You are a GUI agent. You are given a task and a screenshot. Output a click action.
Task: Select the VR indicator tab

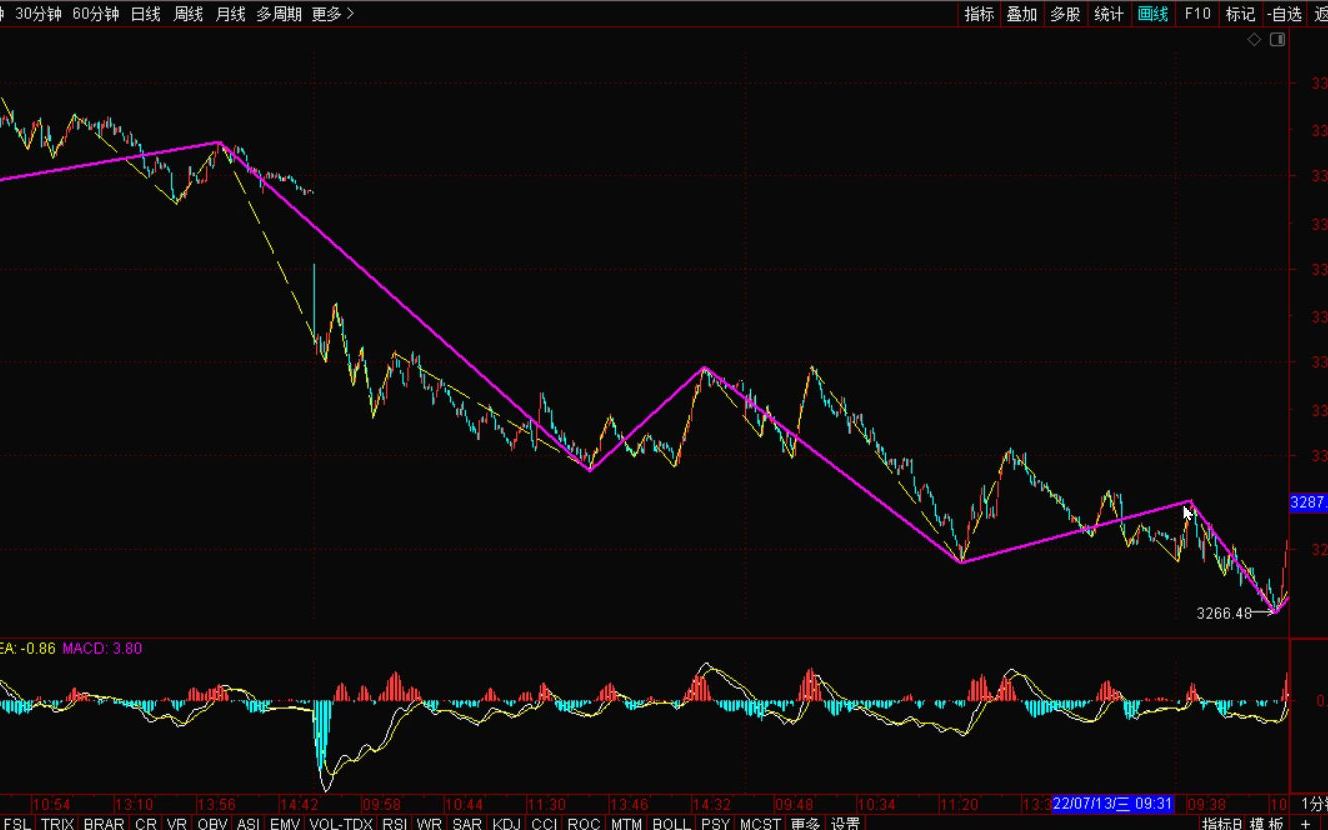[x=177, y=823]
